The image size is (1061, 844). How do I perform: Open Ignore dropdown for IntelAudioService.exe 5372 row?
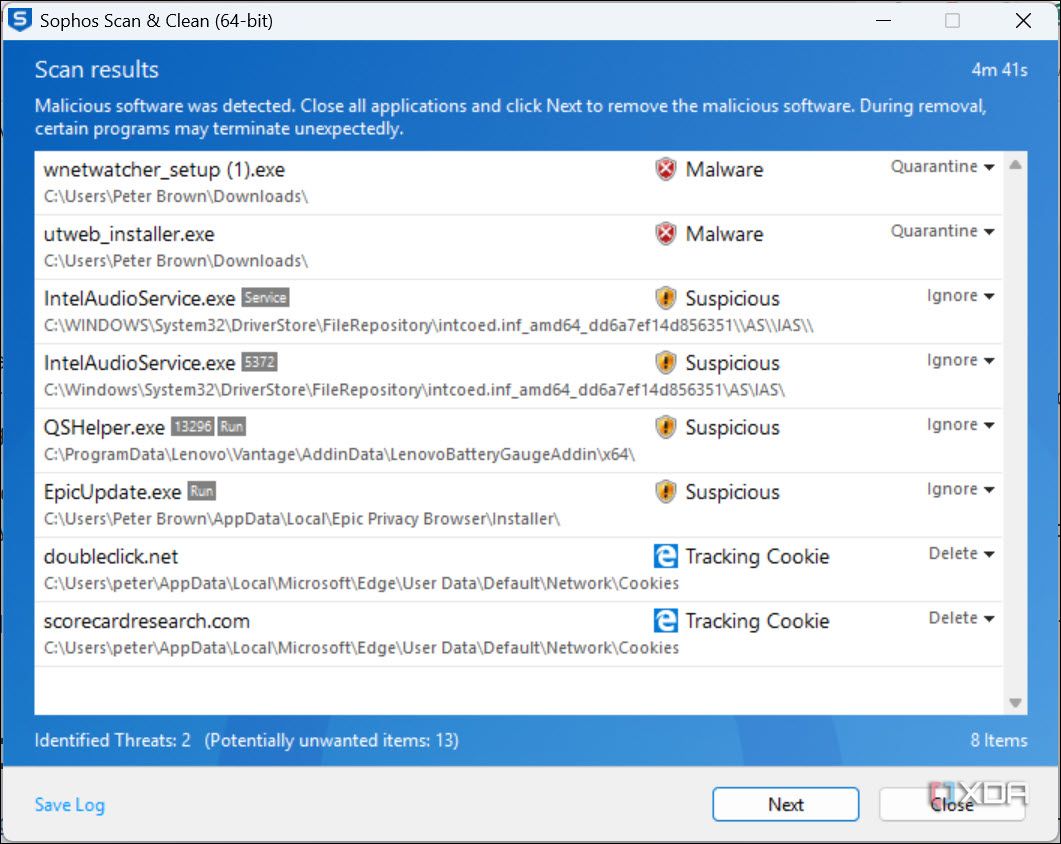click(960, 360)
